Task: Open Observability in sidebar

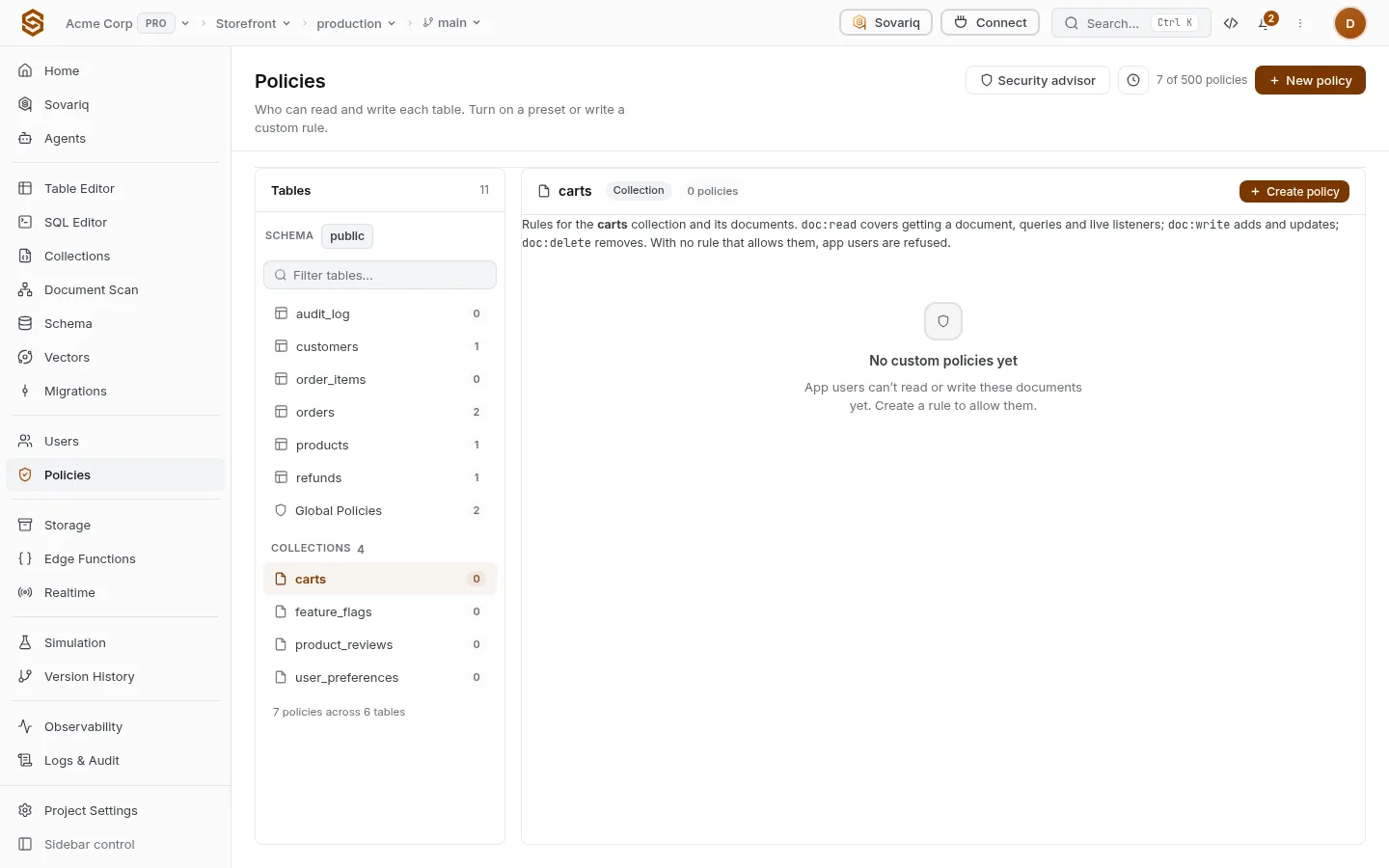Action: (116, 726)
